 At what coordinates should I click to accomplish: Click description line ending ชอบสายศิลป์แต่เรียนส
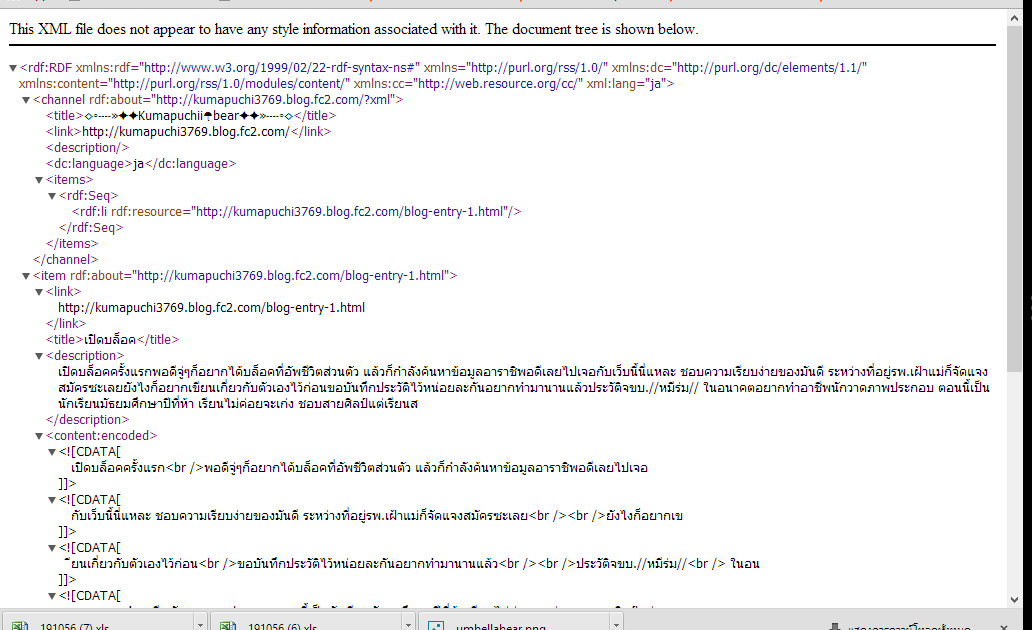(238, 404)
